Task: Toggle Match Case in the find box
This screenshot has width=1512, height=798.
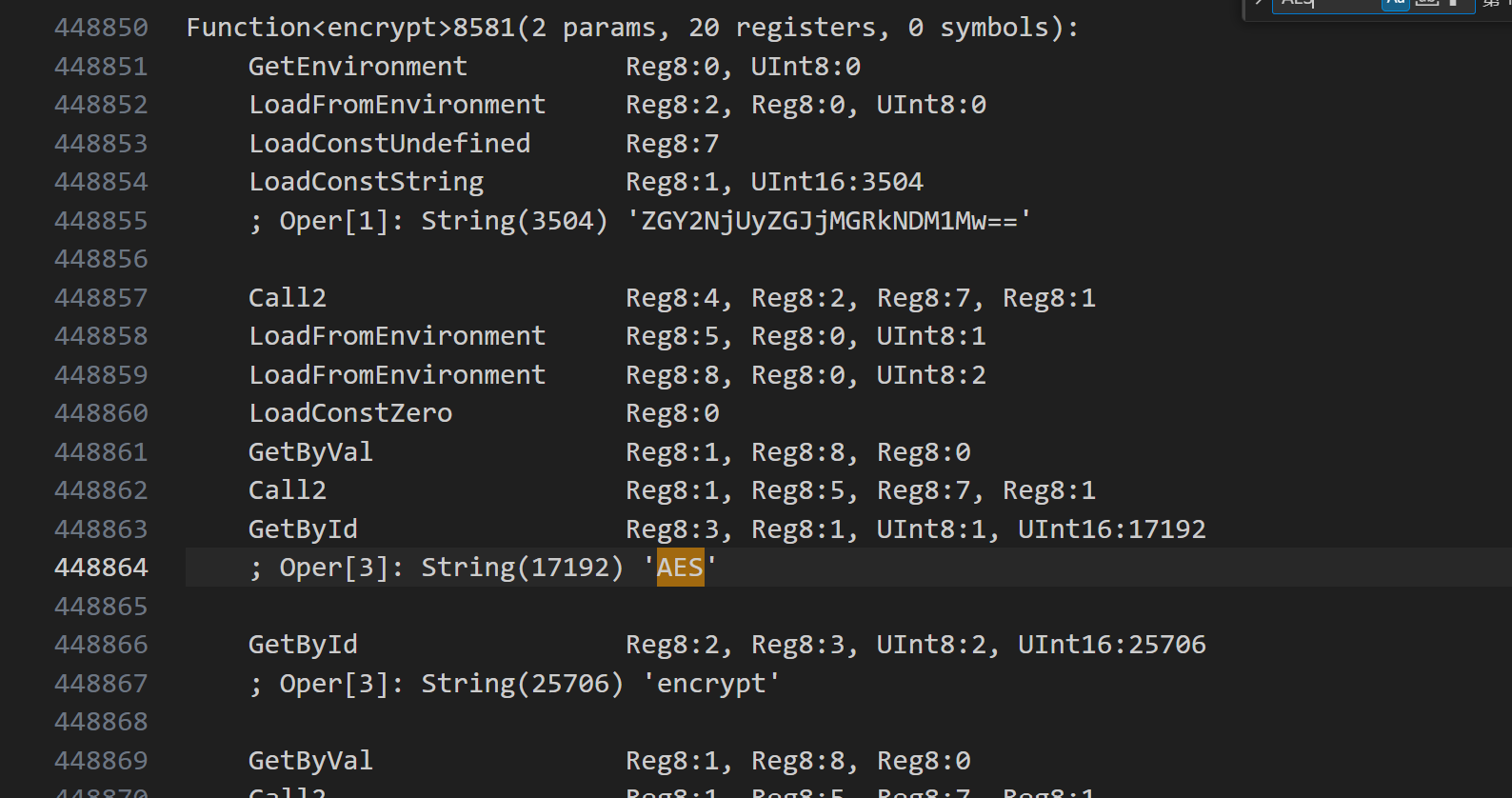Action: [x=1396, y=3]
